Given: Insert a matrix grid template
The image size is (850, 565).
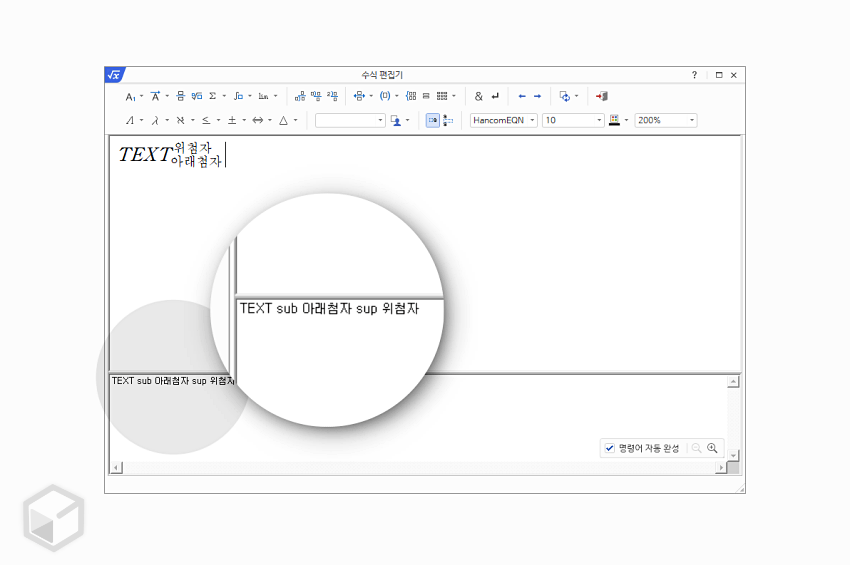Looking at the screenshot, I should [x=442, y=96].
